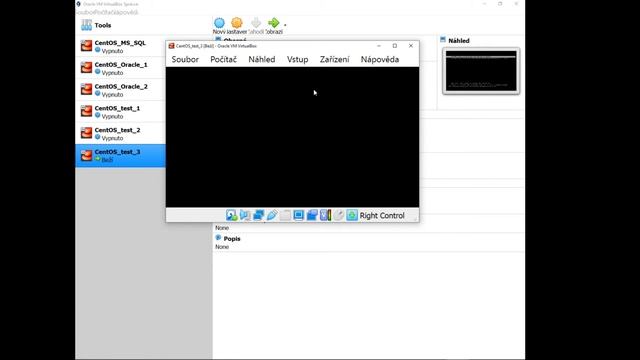The image size is (640, 360).
Task: Click the VM preview thumbnail in Náhled panel
Action: 481,71
